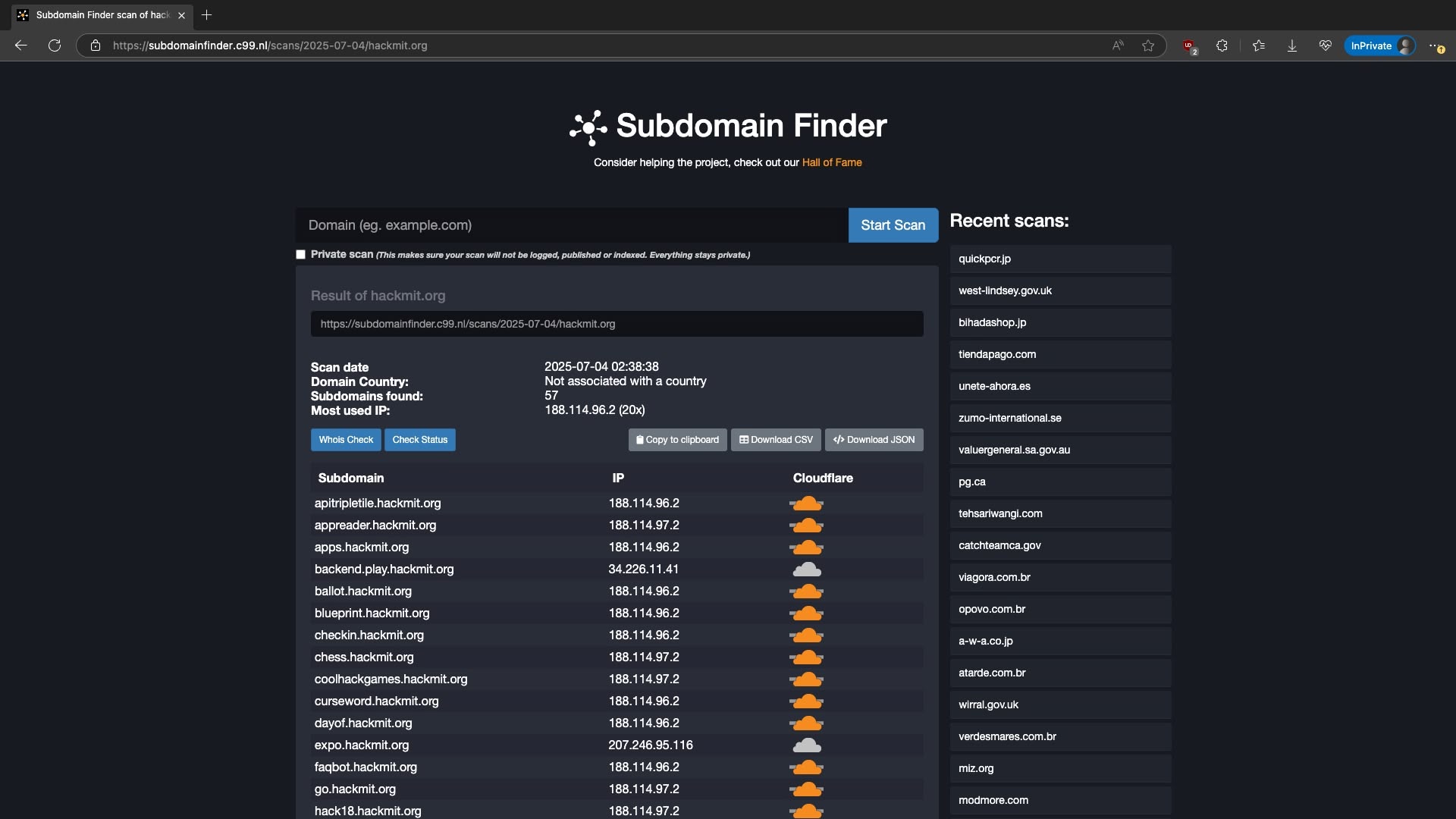The width and height of the screenshot is (1456, 819).
Task: Enable the Private scan checkbox
Action: 301,255
